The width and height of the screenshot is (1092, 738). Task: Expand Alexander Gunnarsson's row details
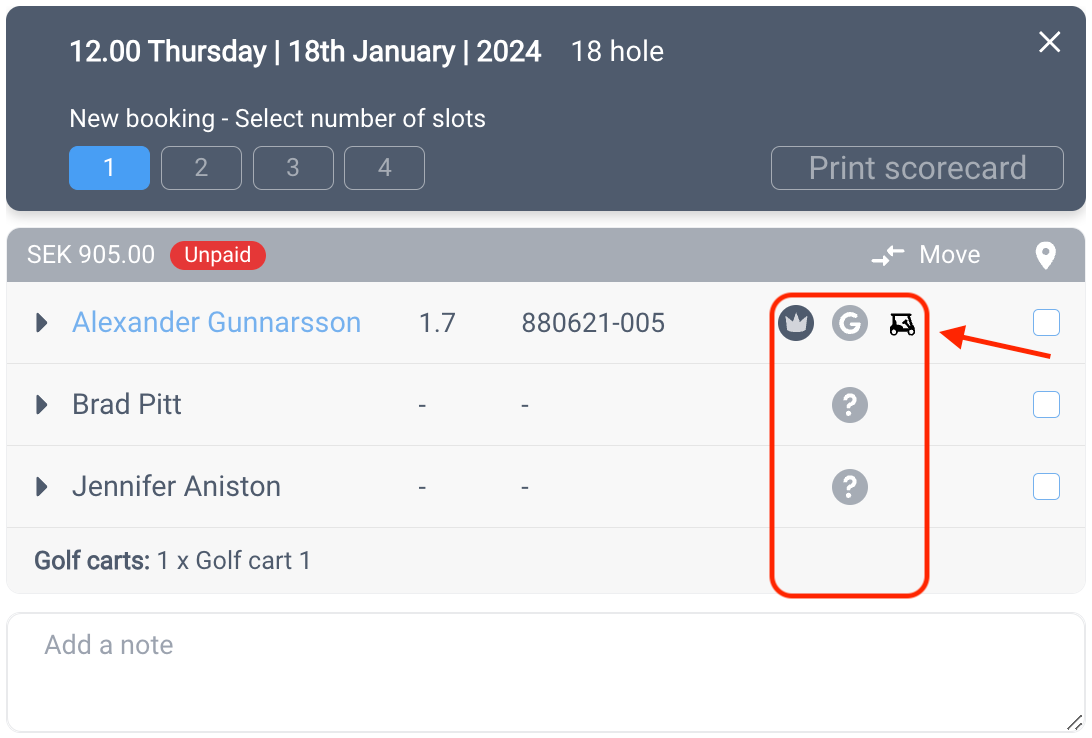[x=42, y=323]
